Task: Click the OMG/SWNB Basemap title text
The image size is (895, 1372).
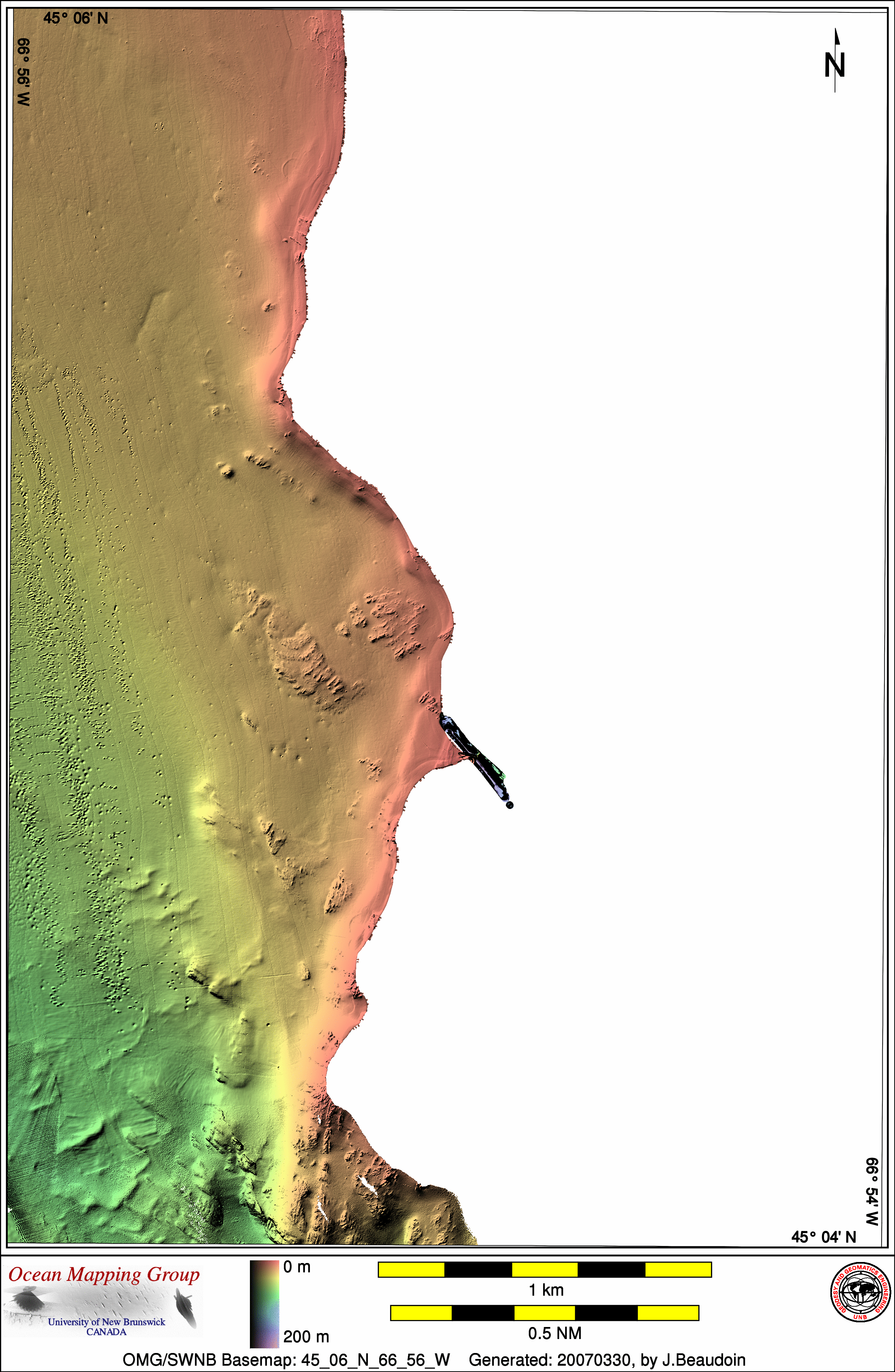Action: (x=286, y=1360)
